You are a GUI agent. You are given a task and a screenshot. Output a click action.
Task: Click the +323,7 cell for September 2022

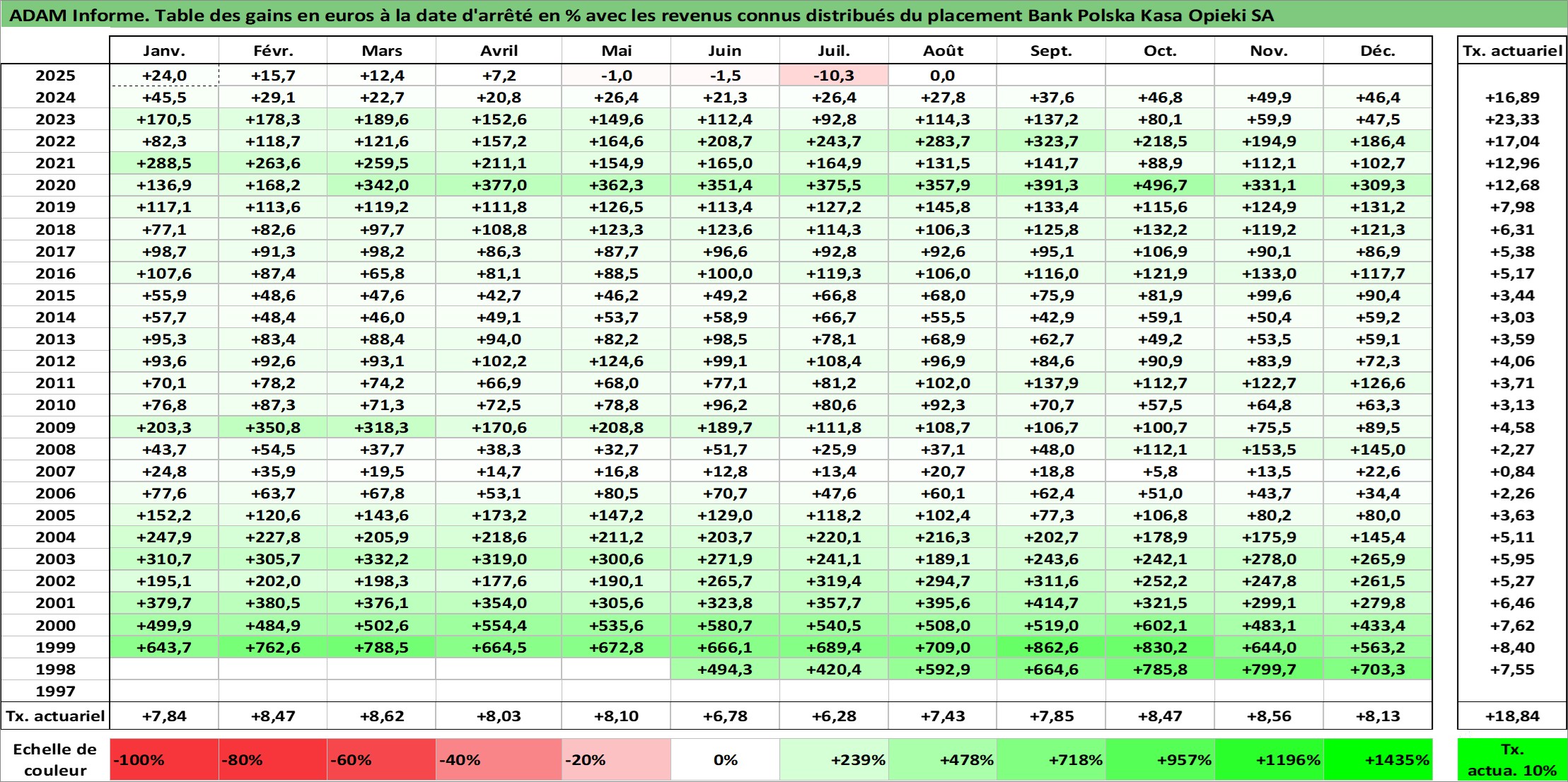pyautogui.click(x=1051, y=141)
